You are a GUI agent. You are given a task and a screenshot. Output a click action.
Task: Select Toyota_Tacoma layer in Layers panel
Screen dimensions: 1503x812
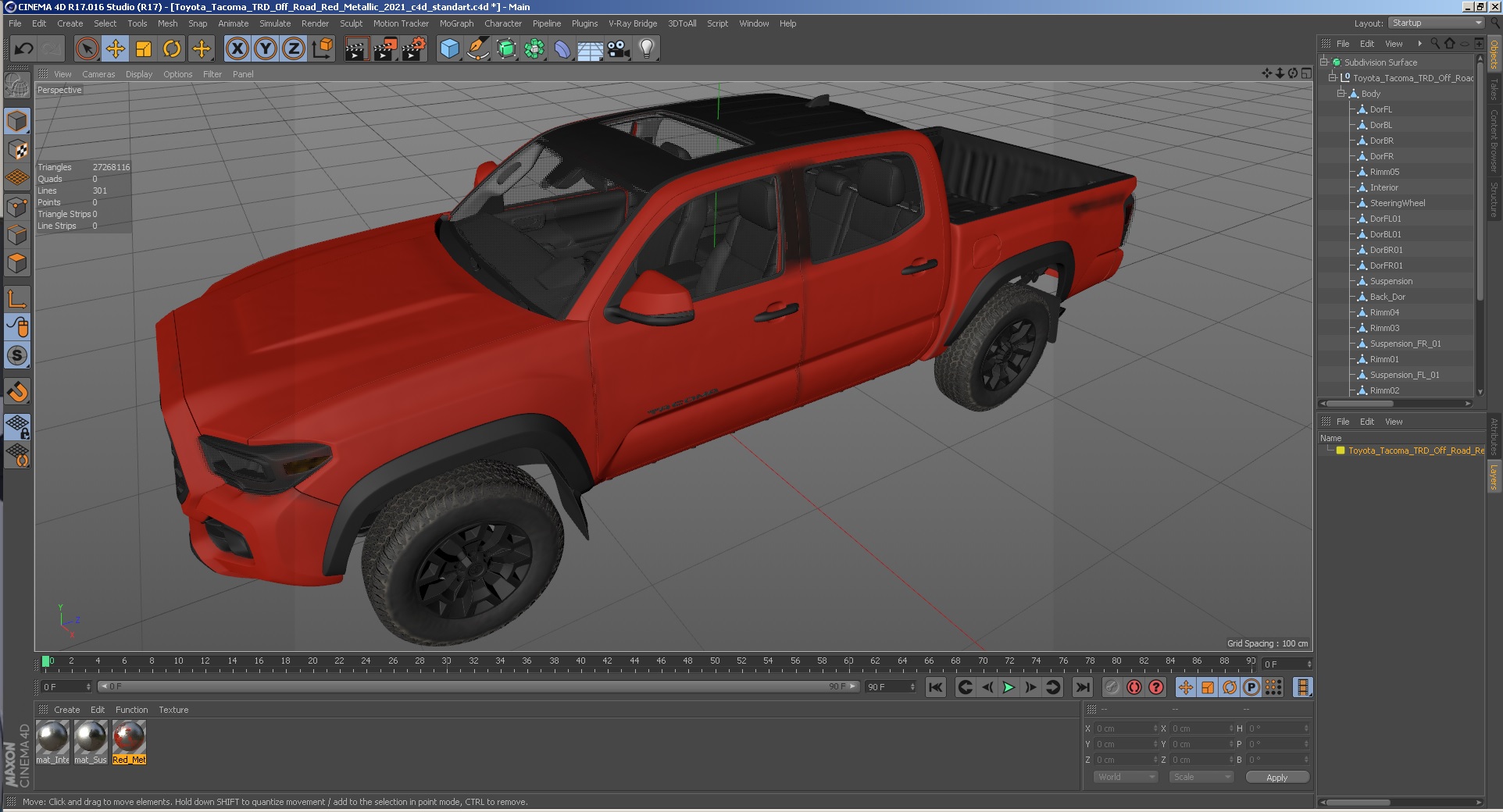coord(1416,451)
